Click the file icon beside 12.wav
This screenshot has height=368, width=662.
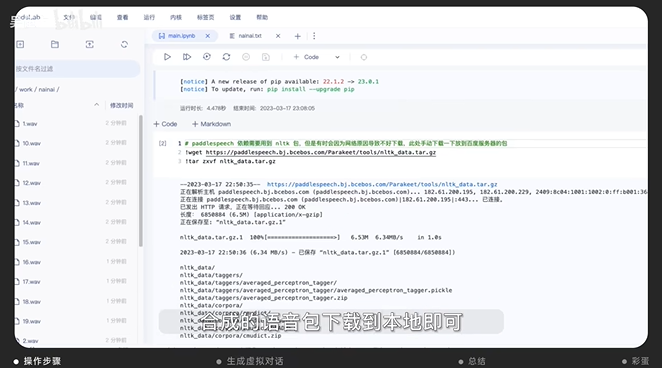17,183
